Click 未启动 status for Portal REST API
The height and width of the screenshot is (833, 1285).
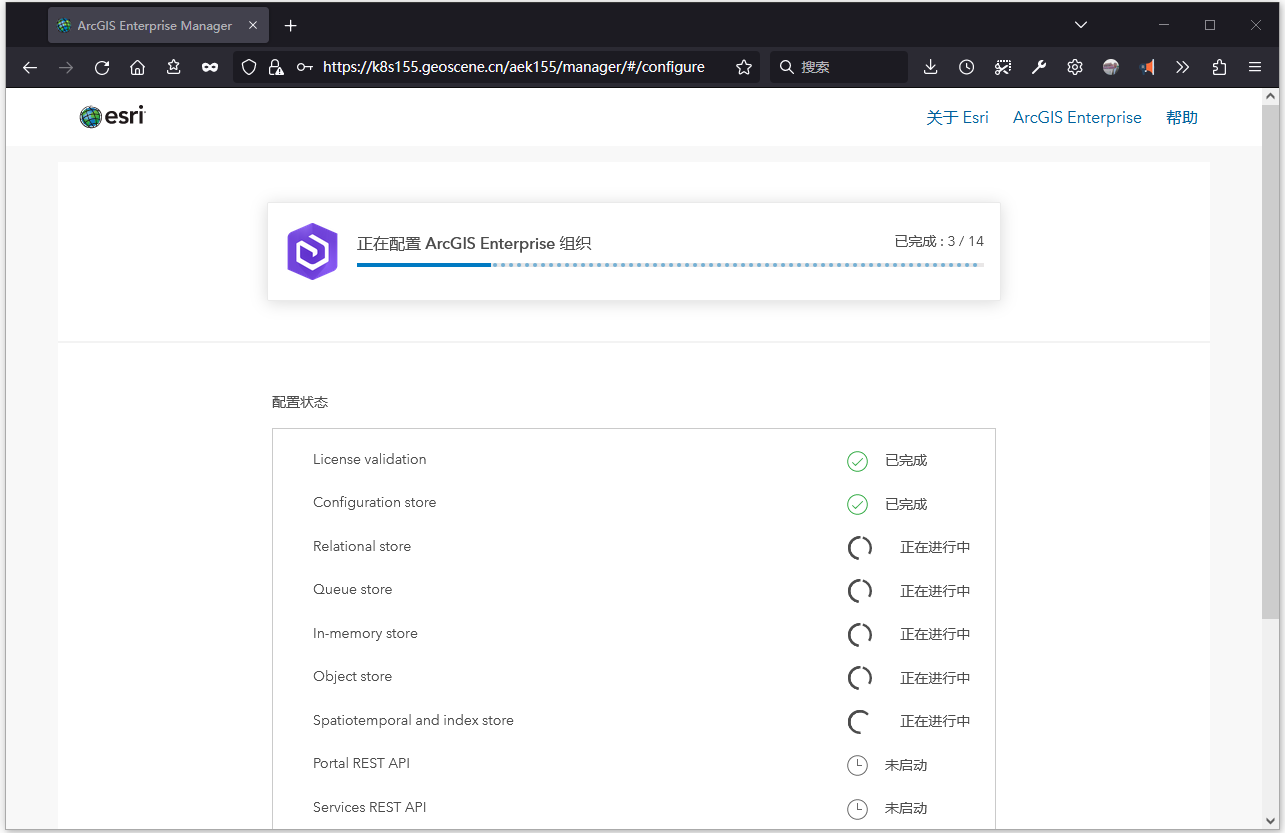point(906,765)
